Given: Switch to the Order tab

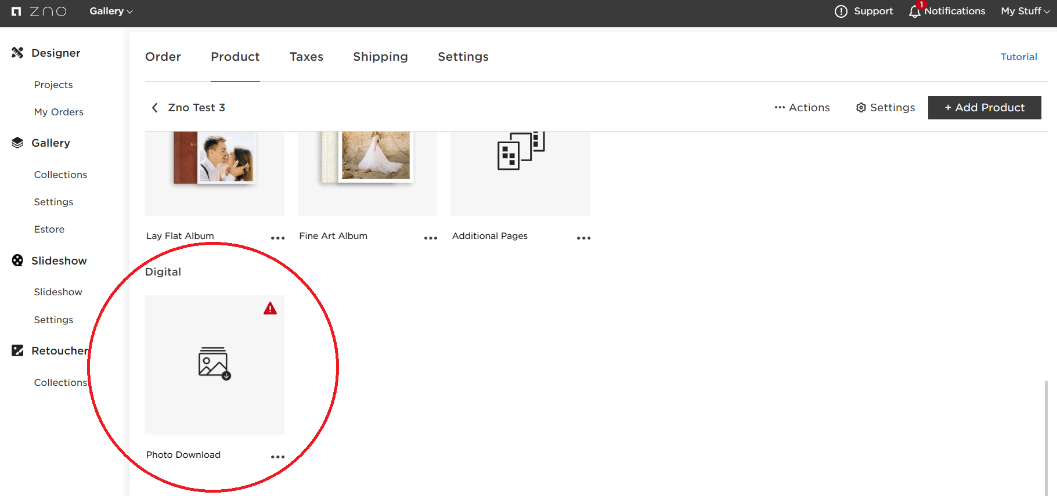Looking at the screenshot, I should point(163,57).
